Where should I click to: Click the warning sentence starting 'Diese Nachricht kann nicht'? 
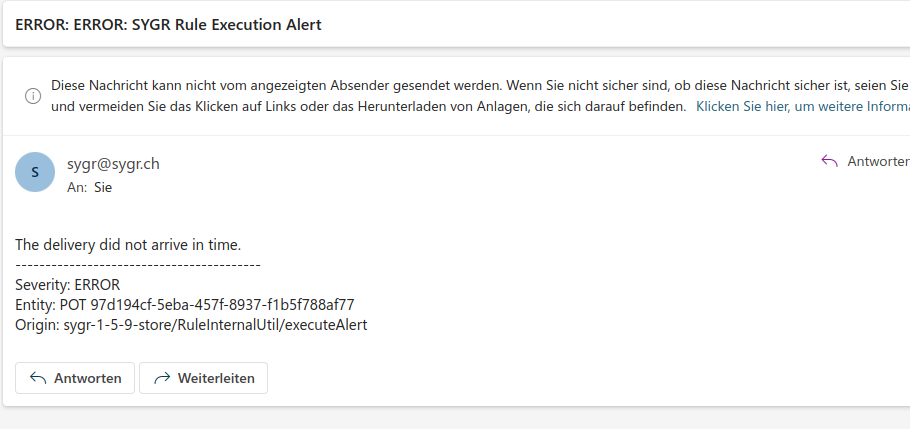[481, 86]
